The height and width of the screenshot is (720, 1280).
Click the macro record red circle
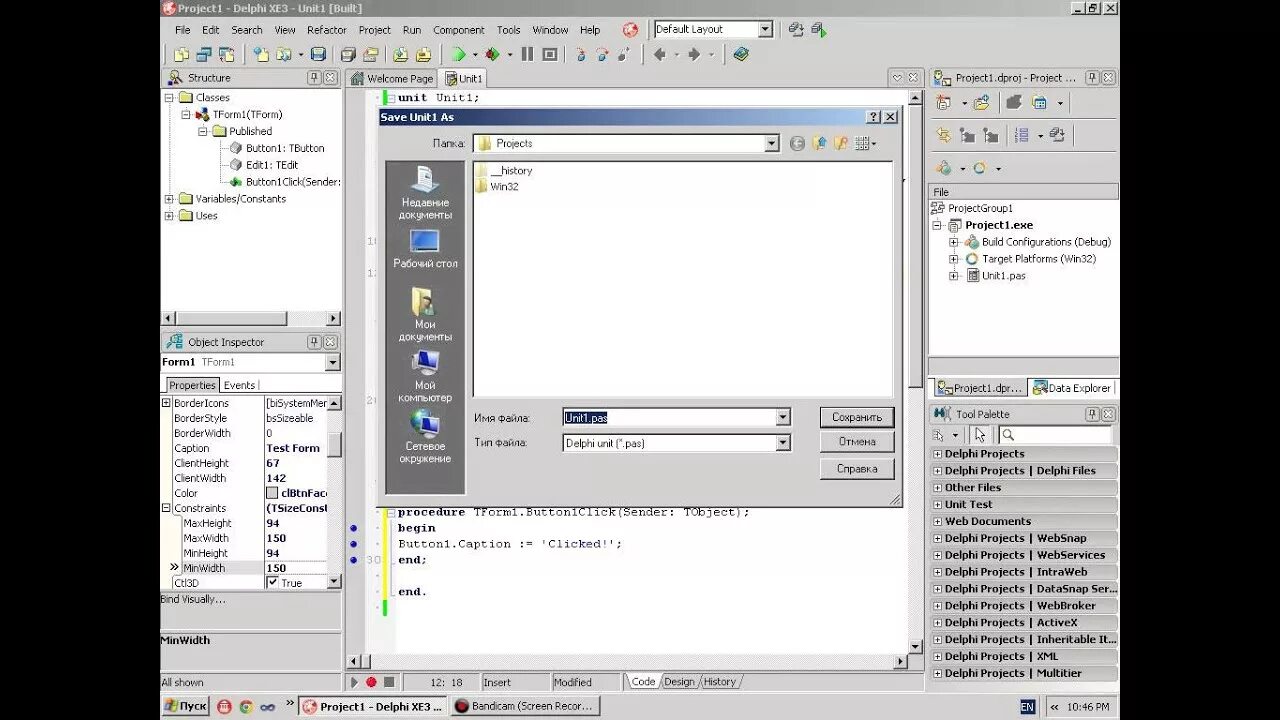point(371,682)
